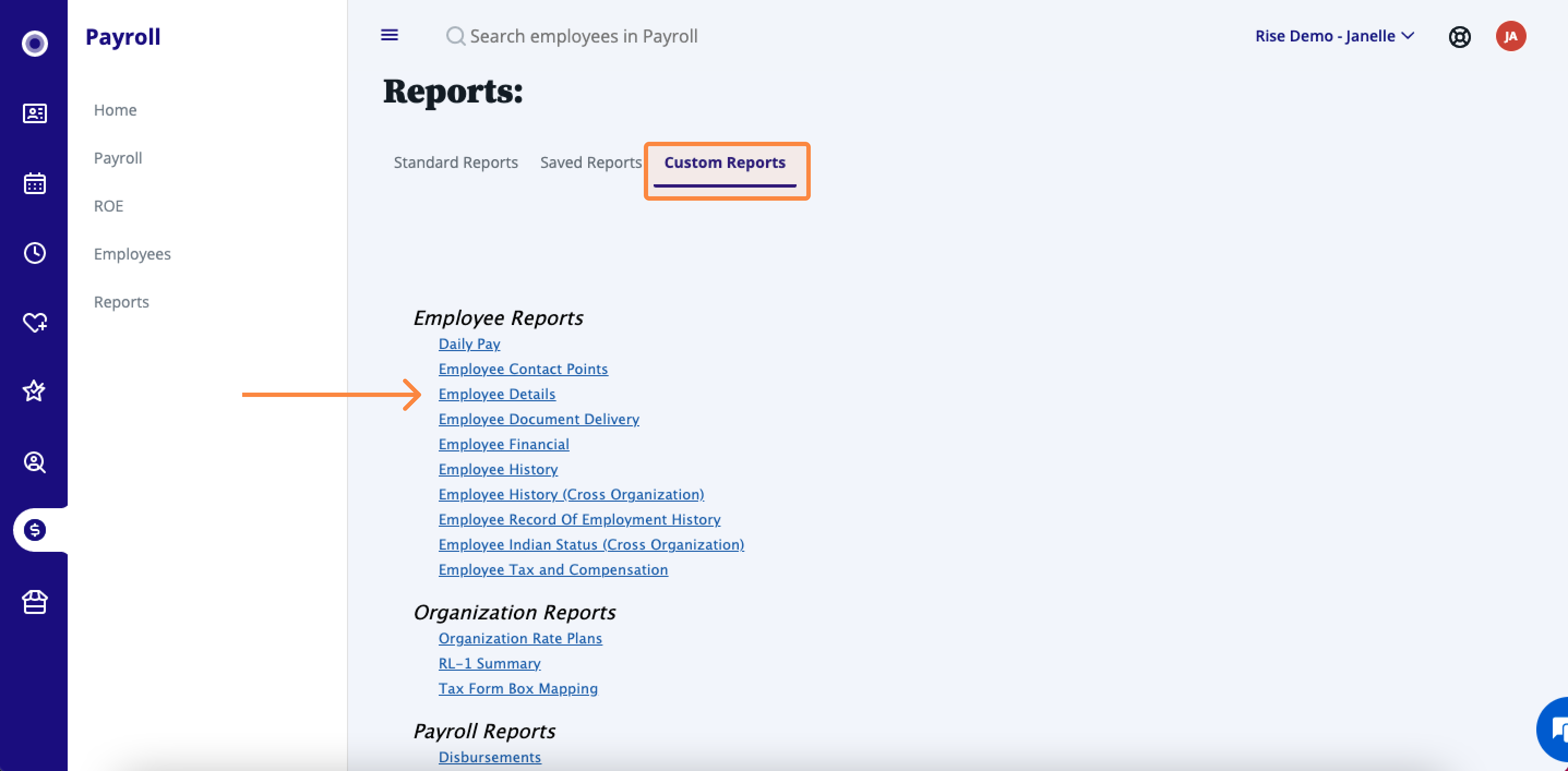Open Employee Contact Points report
This screenshot has height=771, width=1568.
[x=523, y=369]
